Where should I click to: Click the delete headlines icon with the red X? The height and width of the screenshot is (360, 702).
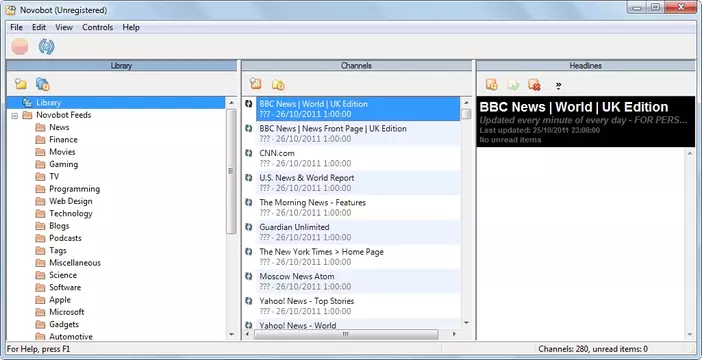pos(534,84)
